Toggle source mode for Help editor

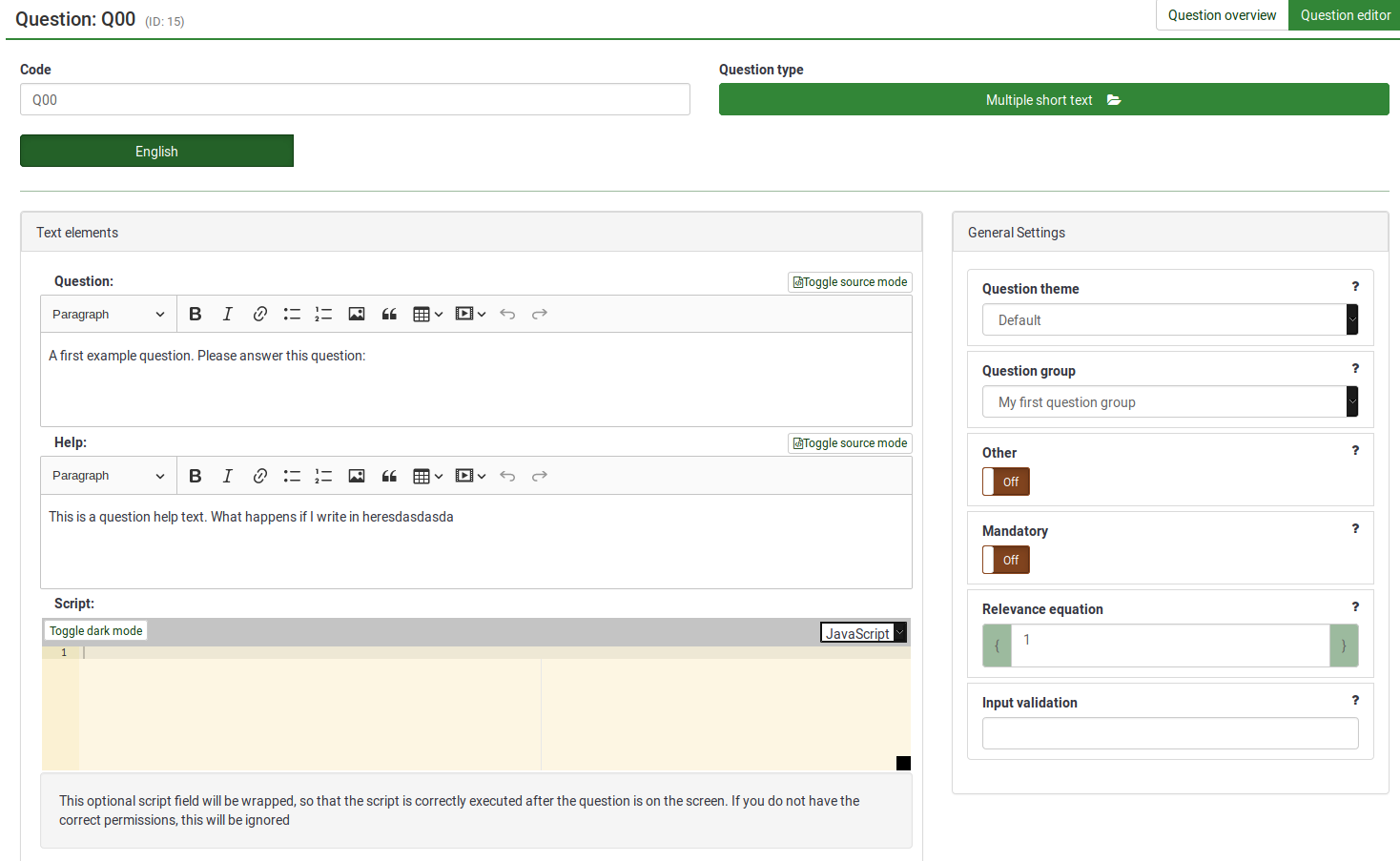tap(850, 443)
